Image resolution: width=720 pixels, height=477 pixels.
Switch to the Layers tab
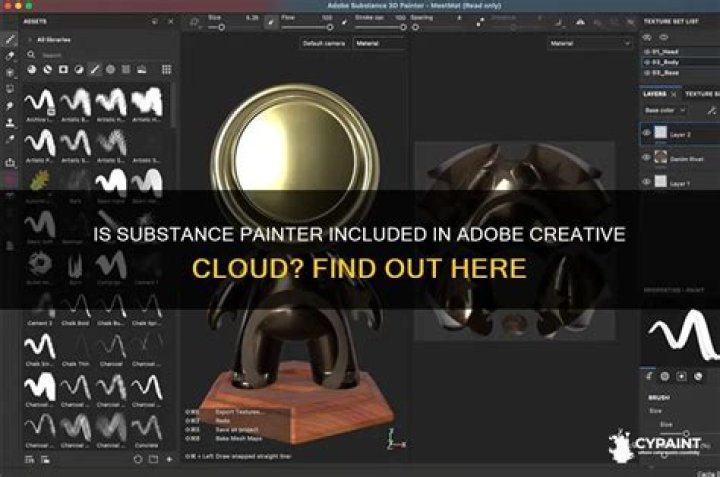(657, 93)
